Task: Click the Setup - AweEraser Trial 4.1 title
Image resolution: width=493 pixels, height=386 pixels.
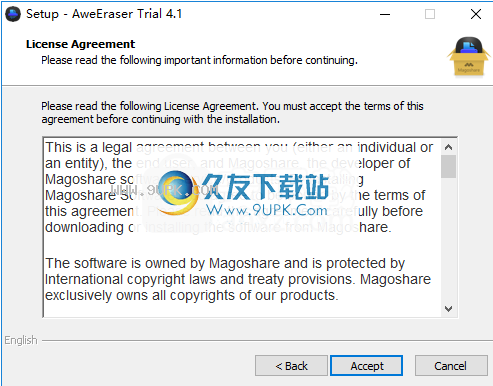Action: click(104, 14)
